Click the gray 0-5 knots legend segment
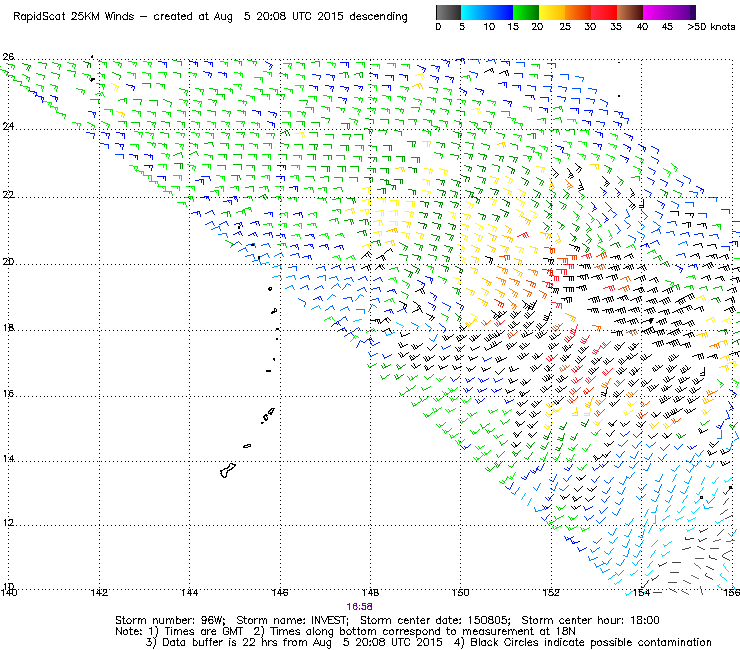The width and height of the screenshot is (740, 650). pos(448,13)
